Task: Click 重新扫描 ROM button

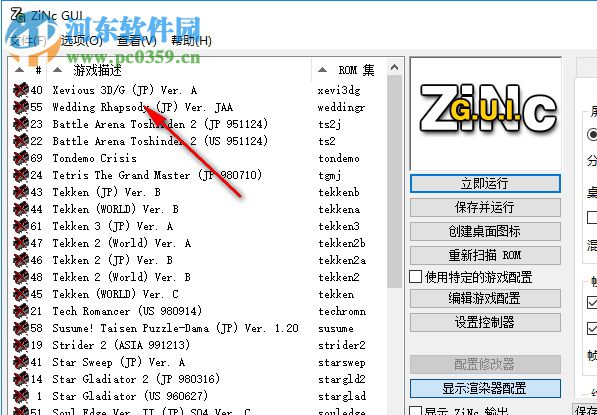Action: pos(485,255)
